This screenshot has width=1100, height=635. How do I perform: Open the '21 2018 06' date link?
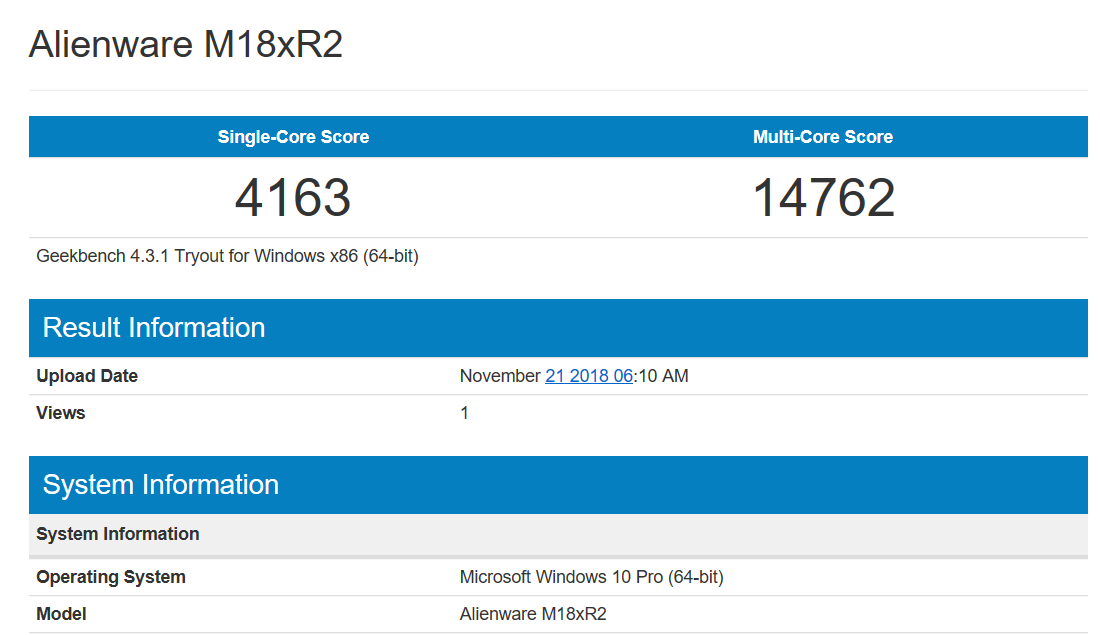pos(589,376)
